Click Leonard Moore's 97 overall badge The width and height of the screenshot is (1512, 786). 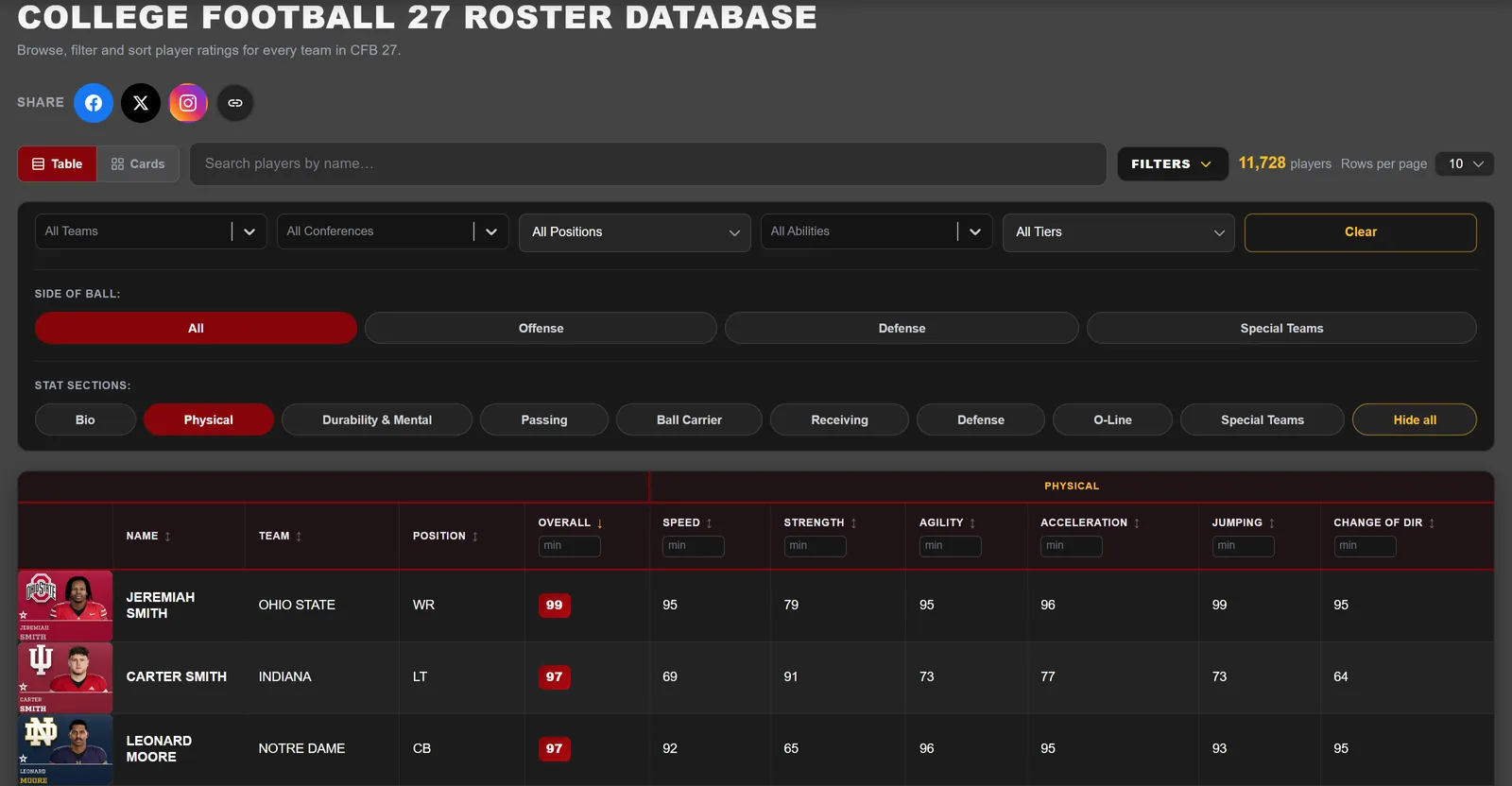pyautogui.click(x=554, y=749)
